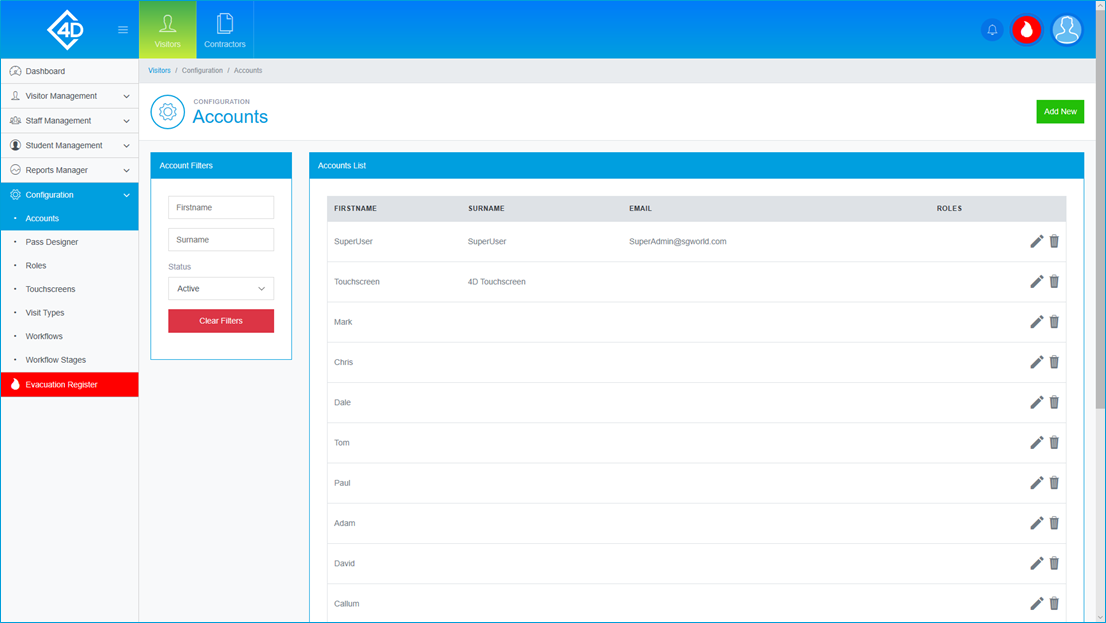Edit Dale's account with pencil icon
The image size is (1106, 623).
coord(1036,402)
